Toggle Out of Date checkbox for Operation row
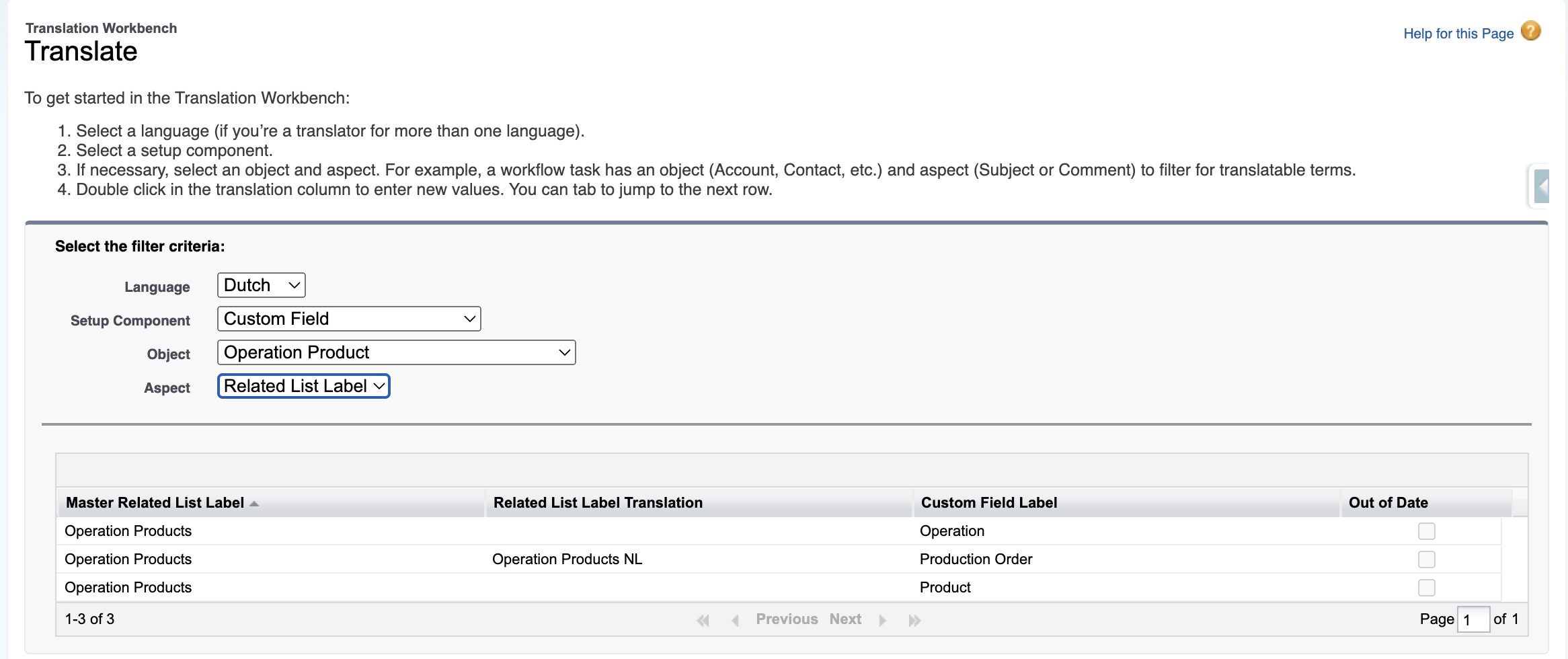1568x659 pixels. pyautogui.click(x=1426, y=531)
